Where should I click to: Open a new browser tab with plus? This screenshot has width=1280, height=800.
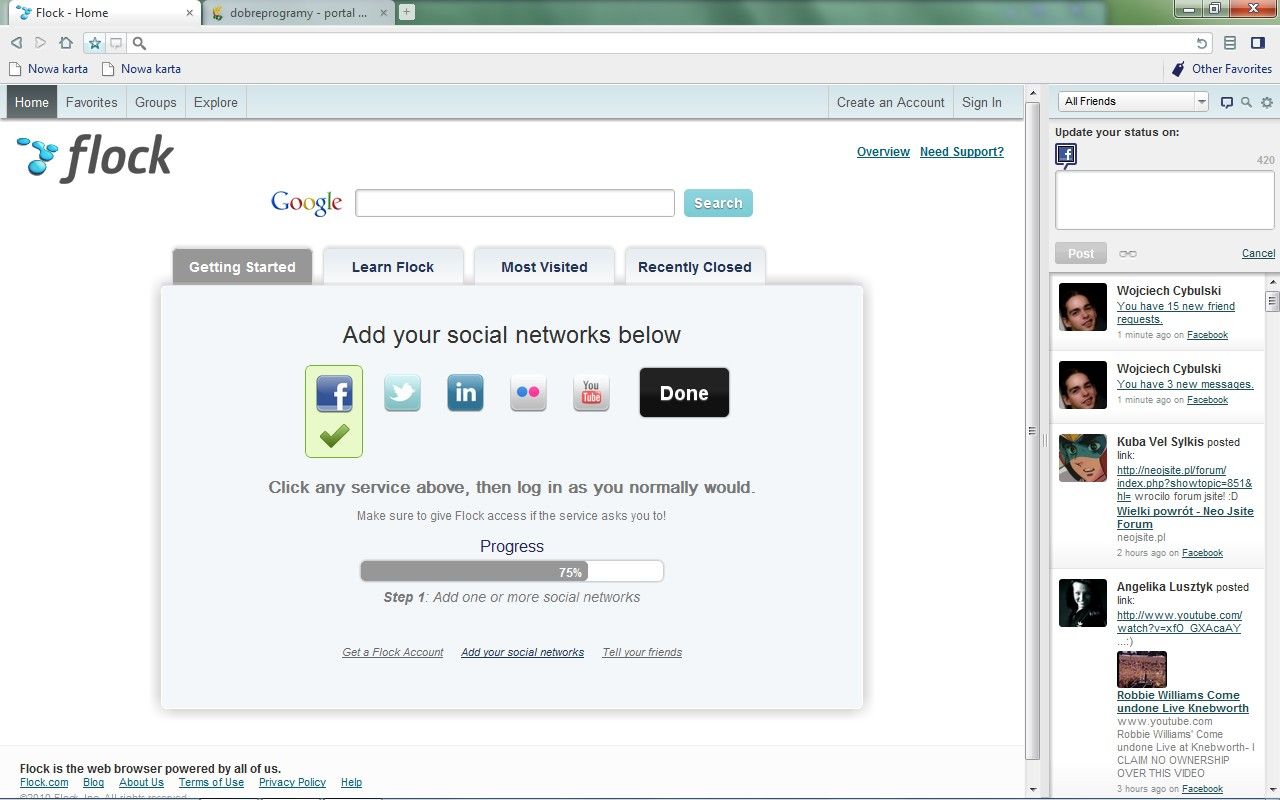pyautogui.click(x=406, y=12)
